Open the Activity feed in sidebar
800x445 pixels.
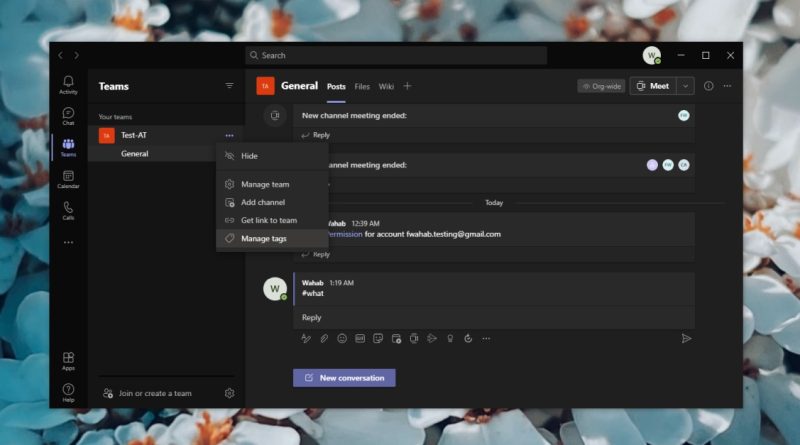(x=68, y=85)
